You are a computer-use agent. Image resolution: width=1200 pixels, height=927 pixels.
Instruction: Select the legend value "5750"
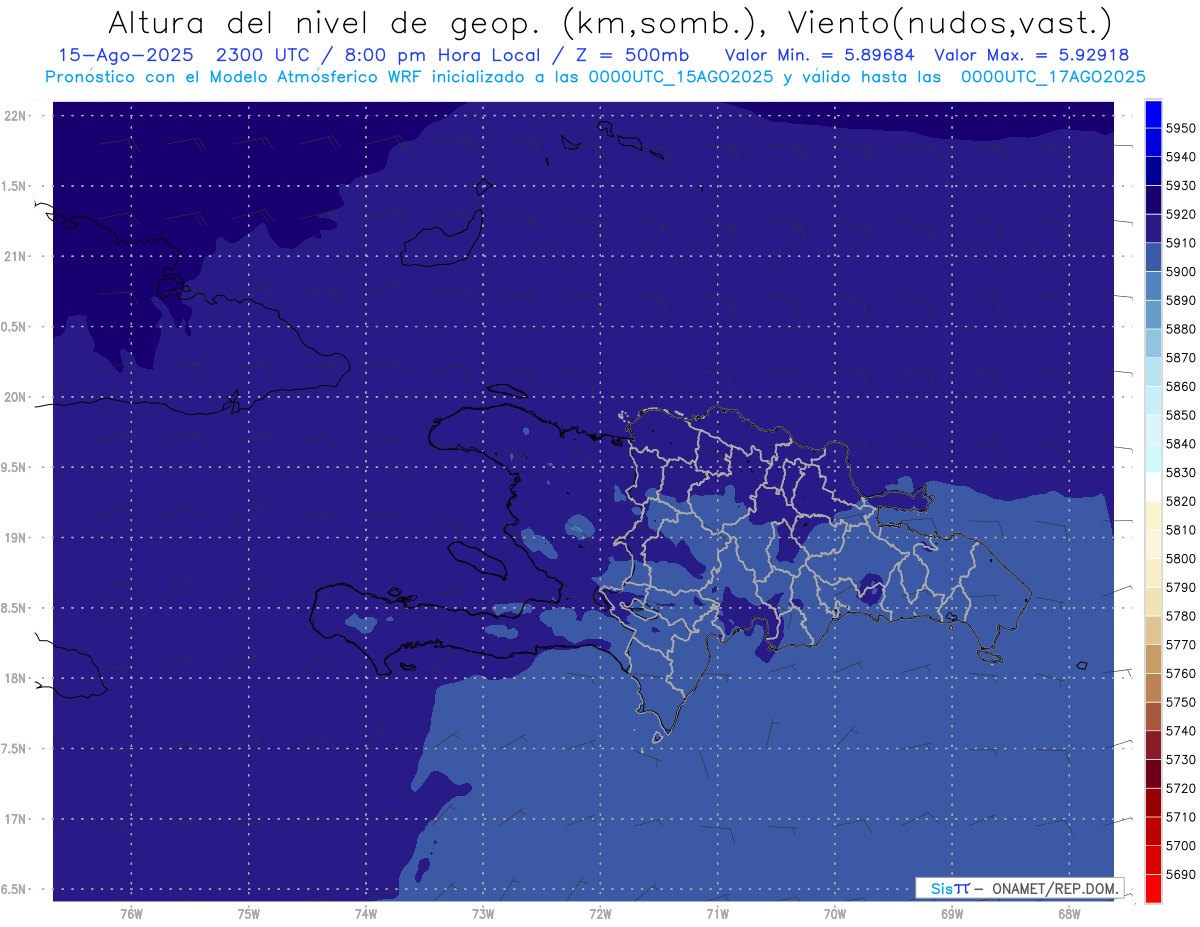coord(1180,702)
